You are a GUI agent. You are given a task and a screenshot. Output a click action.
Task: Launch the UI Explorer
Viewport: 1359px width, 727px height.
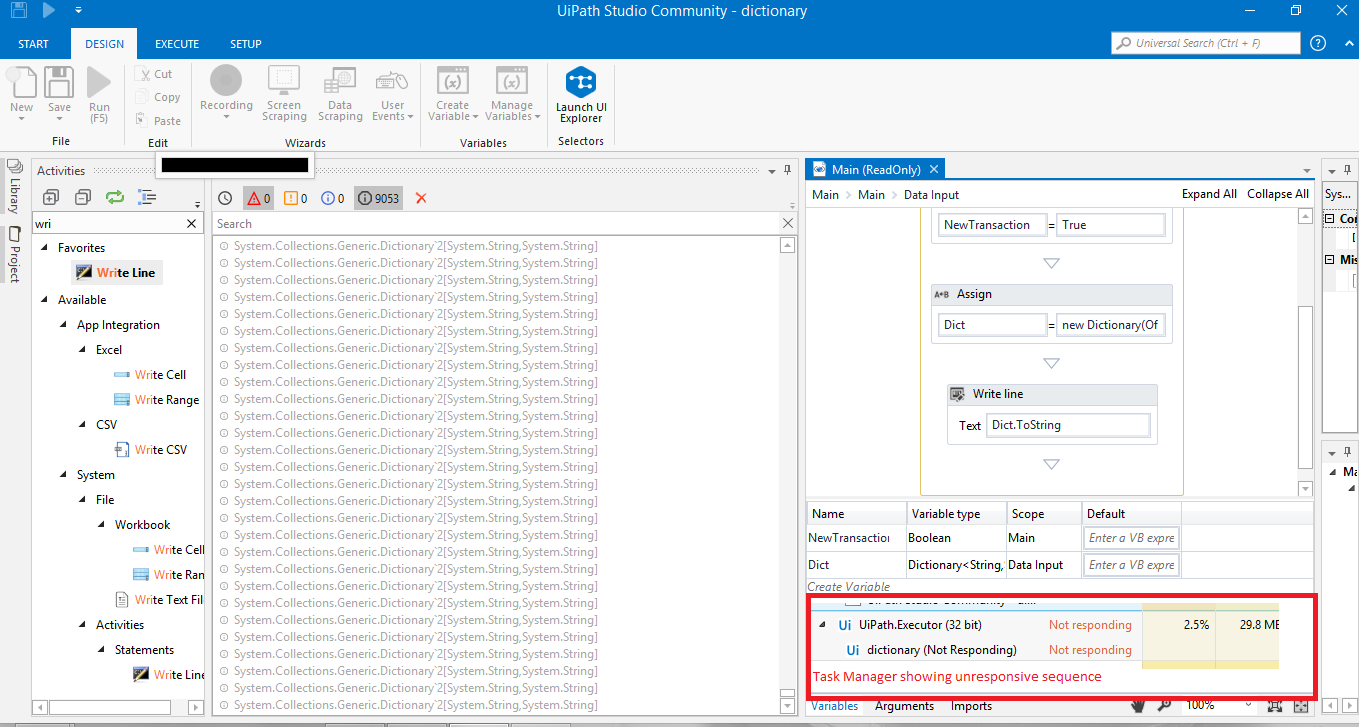(x=581, y=96)
